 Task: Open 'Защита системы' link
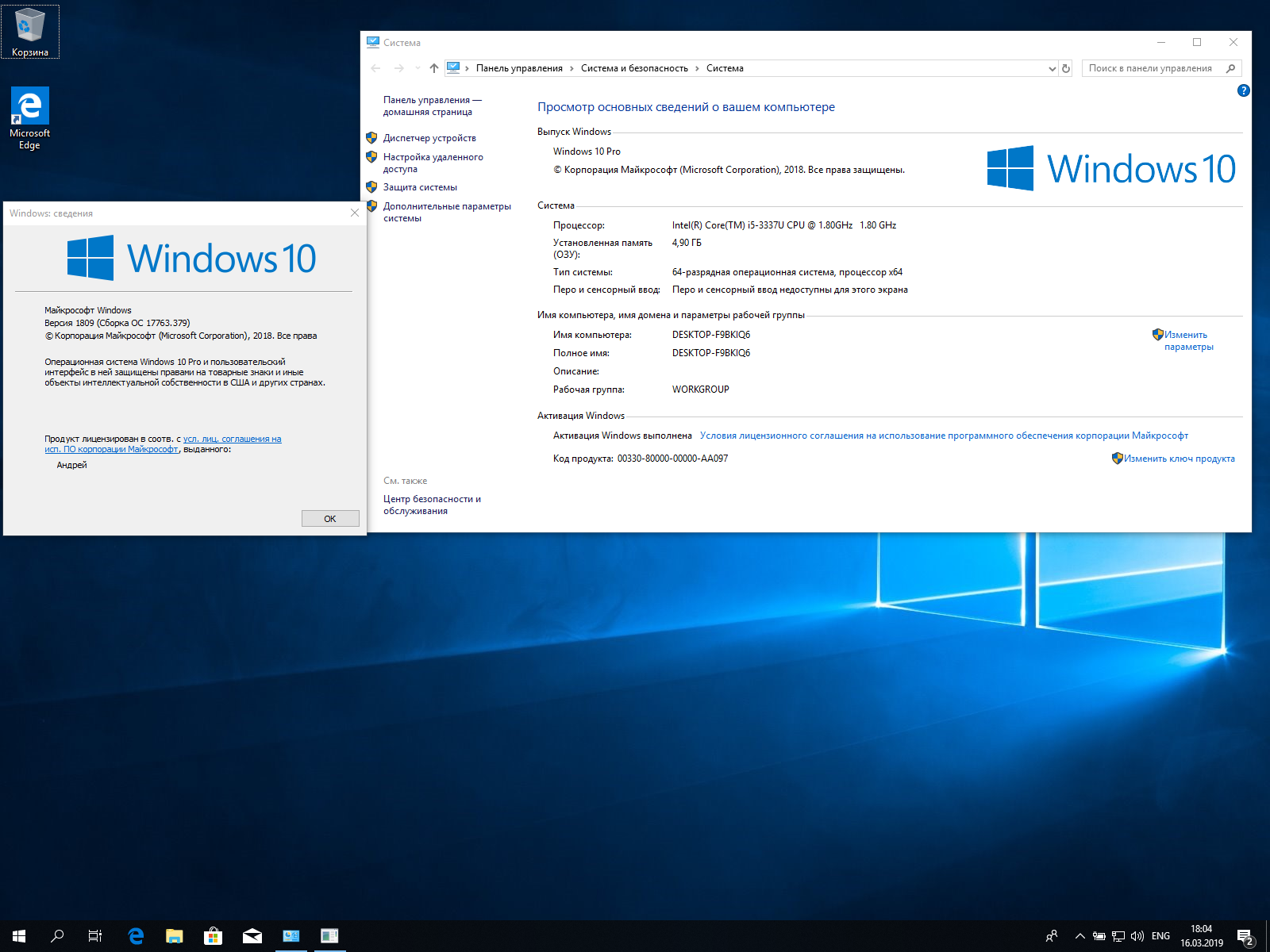tap(420, 187)
